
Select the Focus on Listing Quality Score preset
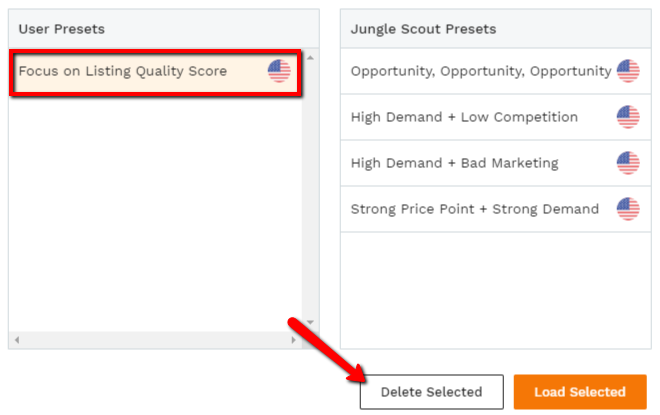pos(155,71)
